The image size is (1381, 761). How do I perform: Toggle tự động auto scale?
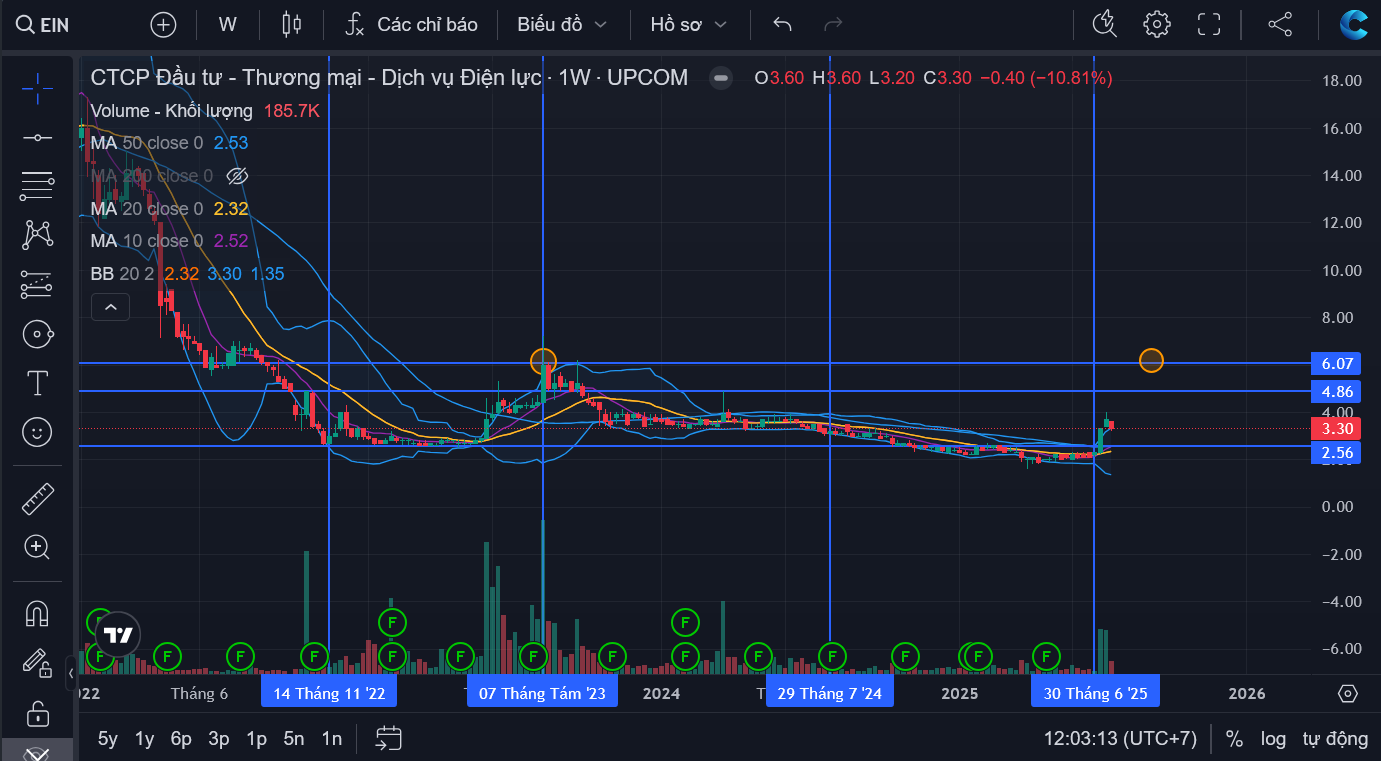[1335, 739]
